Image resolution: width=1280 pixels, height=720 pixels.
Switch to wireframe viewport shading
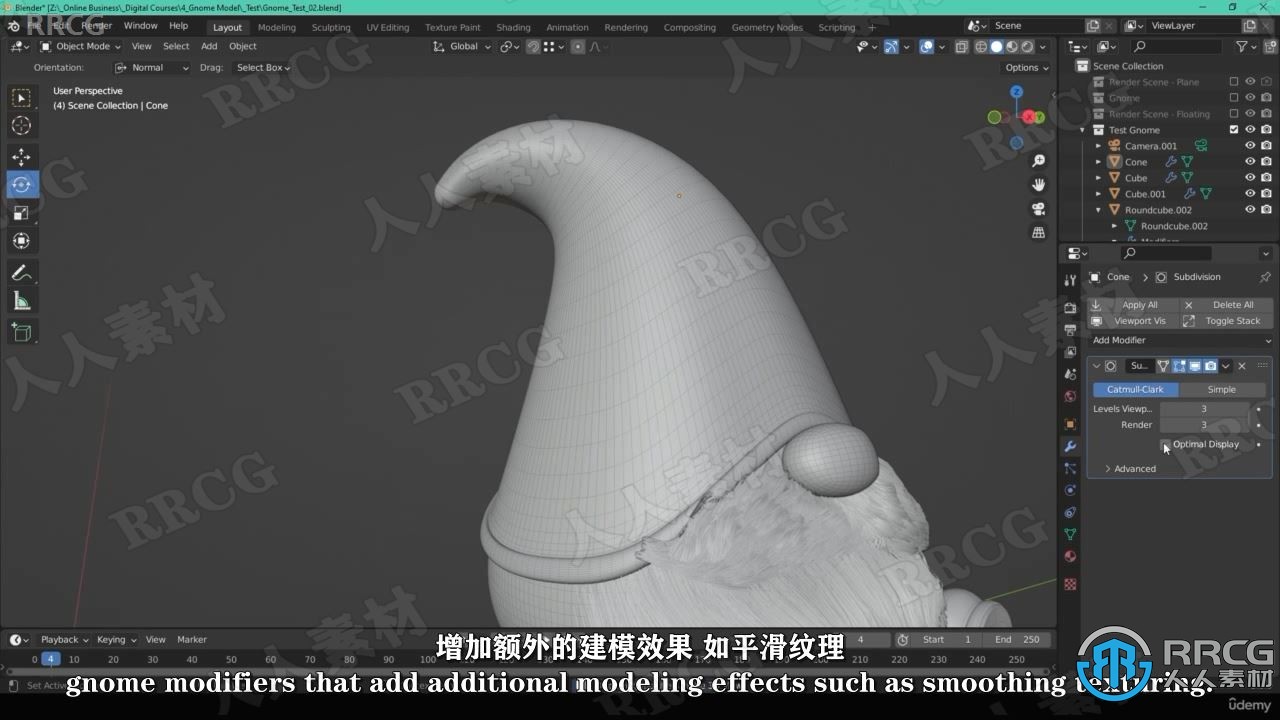point(981,47)
